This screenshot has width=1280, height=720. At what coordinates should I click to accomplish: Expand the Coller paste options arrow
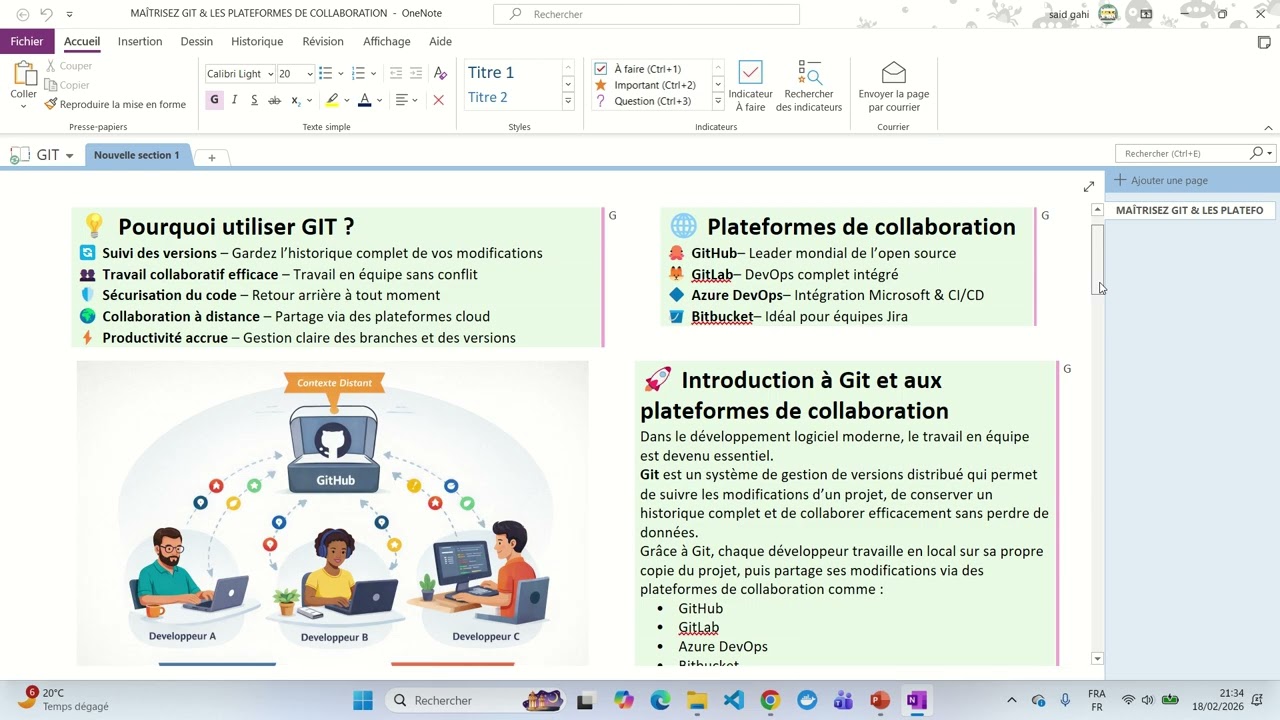pos(24,105)
